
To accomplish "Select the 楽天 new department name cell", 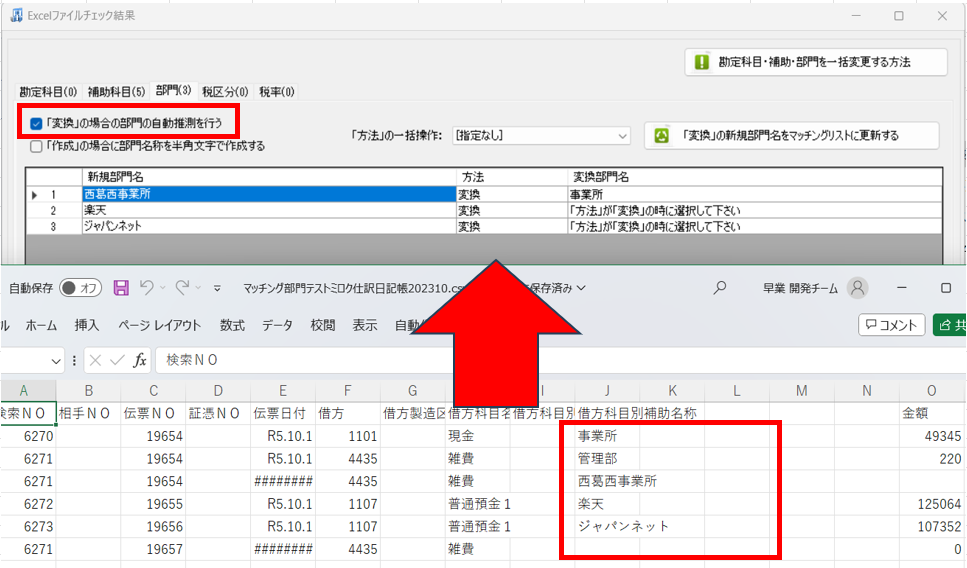I will coord(269,210).
